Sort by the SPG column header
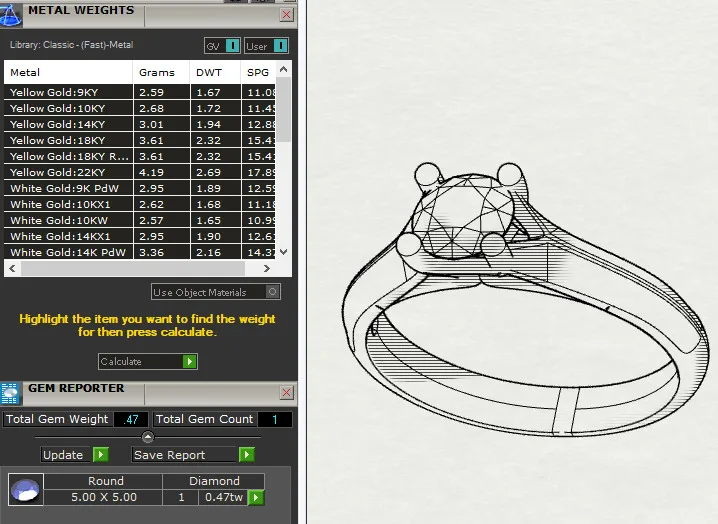718x524 pixels. (x=258, y=72)
